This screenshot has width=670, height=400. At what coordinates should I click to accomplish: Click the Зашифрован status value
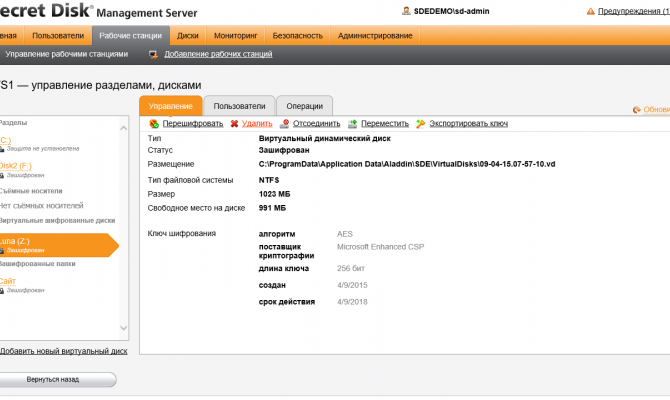coord(284,150)
